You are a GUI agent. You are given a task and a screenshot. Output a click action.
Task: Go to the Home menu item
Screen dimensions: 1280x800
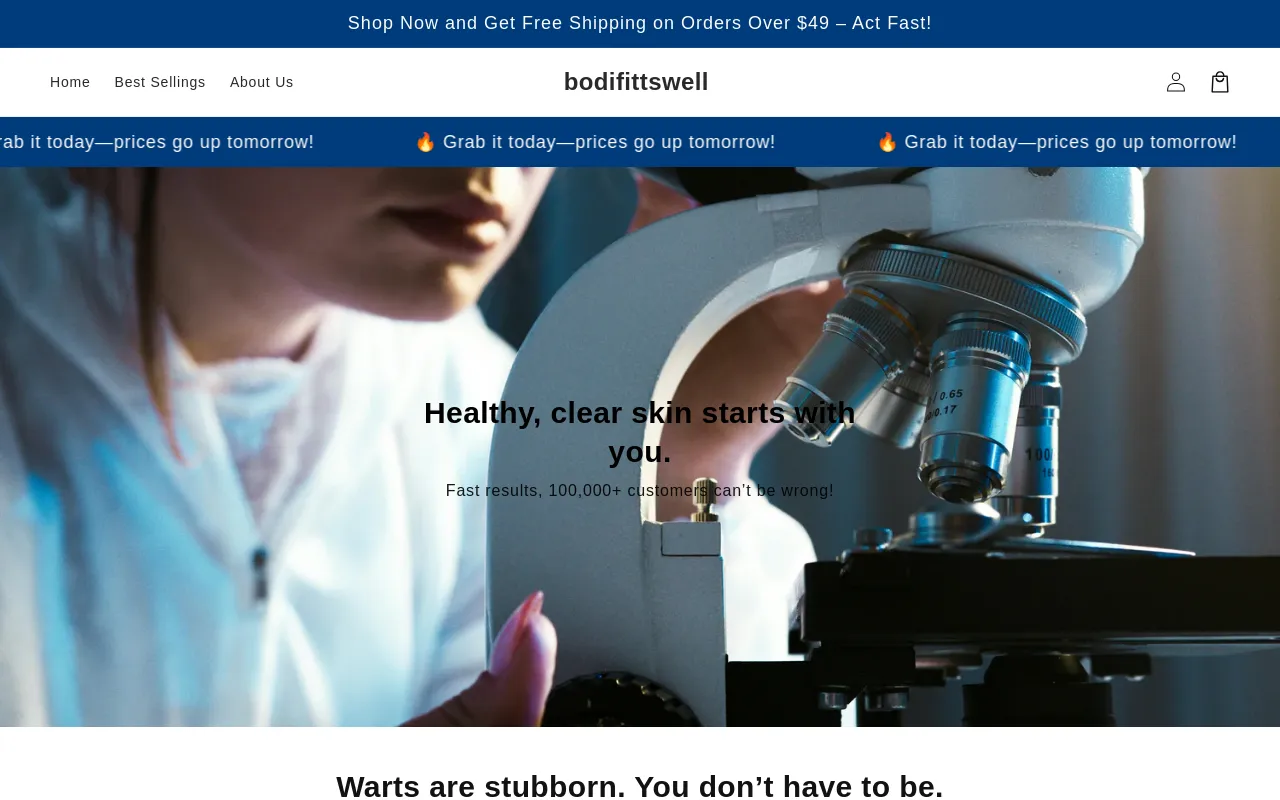click(70, 82)
